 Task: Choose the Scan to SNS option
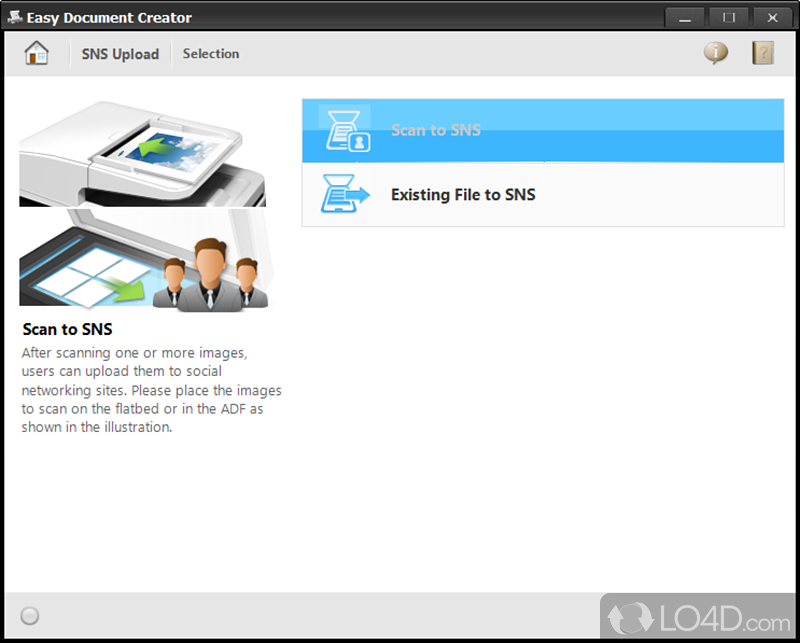coord(543,131)
